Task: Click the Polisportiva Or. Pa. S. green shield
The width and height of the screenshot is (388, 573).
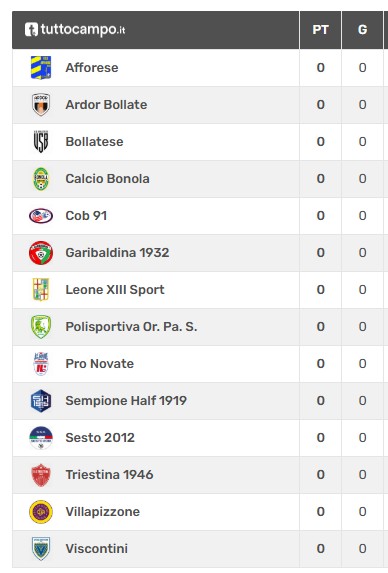Action: pyautogui.click(x=41, y=327)
